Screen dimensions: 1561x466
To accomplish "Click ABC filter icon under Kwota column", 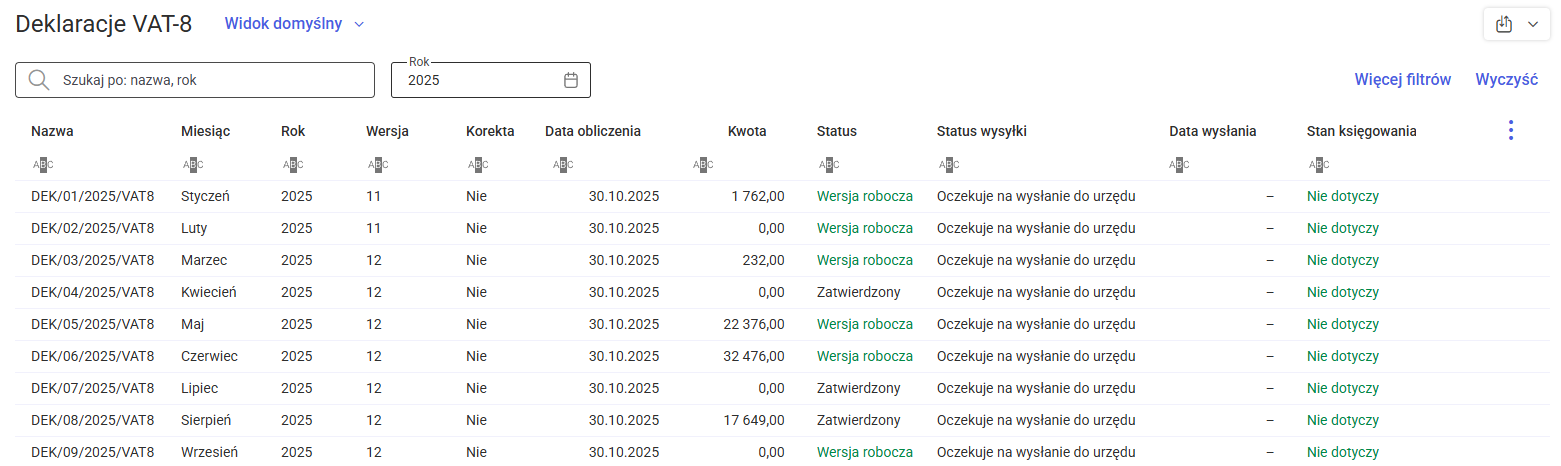I will 703,164.
